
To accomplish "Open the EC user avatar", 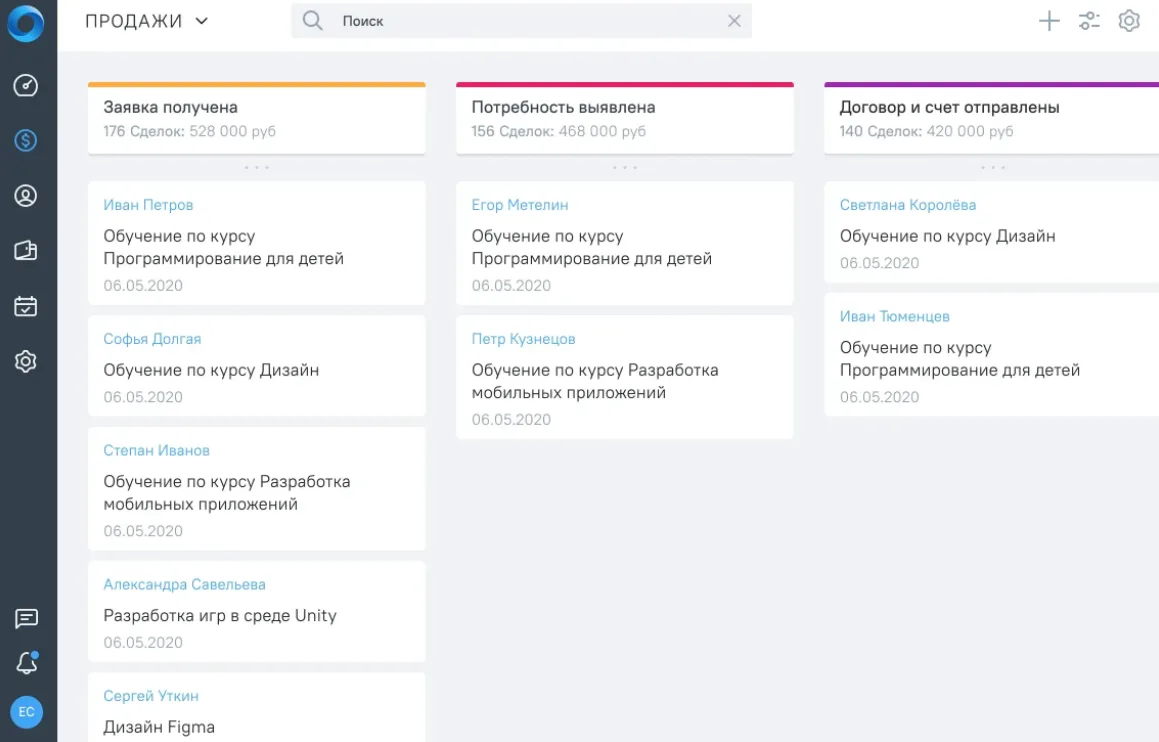I will click(x=27, y=712).
